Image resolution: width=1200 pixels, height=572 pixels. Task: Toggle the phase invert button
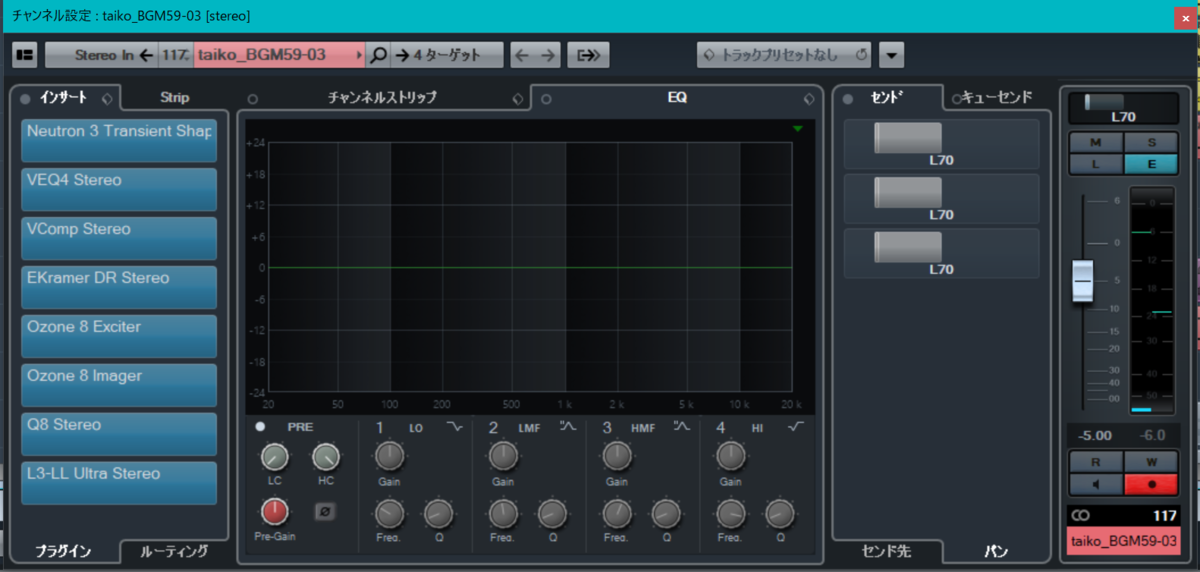pyautogui.click(x=324, y=512)
